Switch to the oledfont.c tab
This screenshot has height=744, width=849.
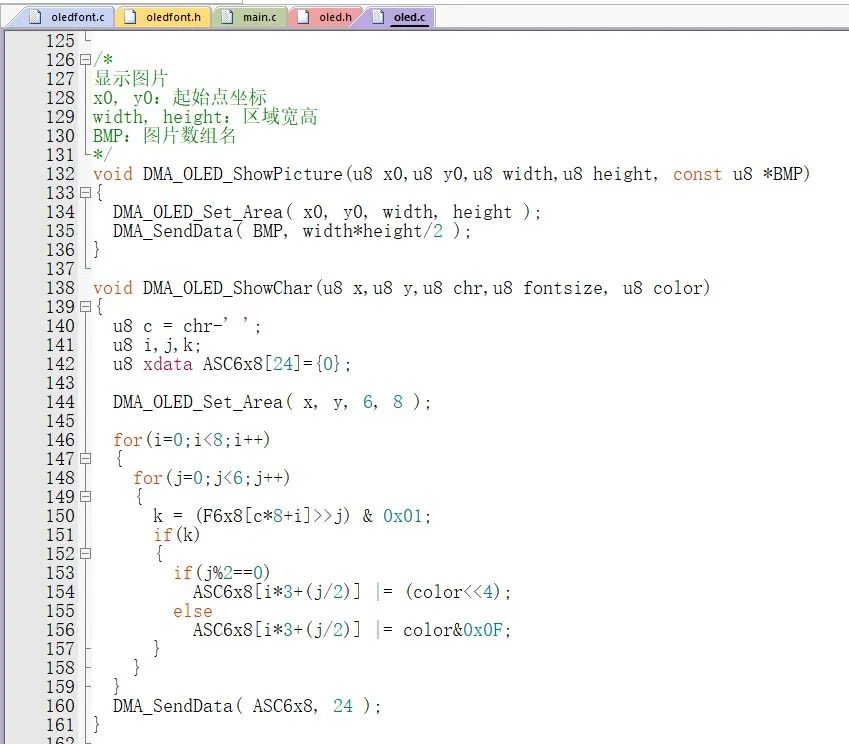tap(66, 17)
